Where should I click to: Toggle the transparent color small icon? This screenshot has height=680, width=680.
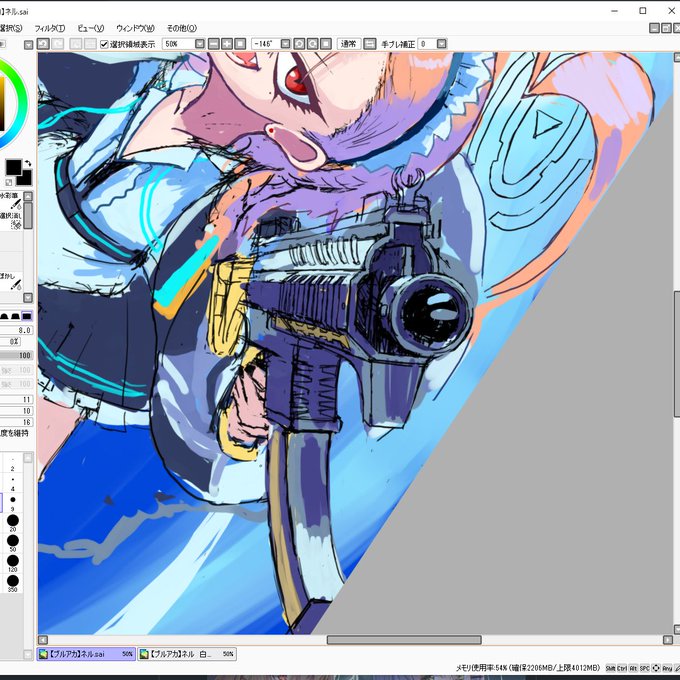pos(9,182)
